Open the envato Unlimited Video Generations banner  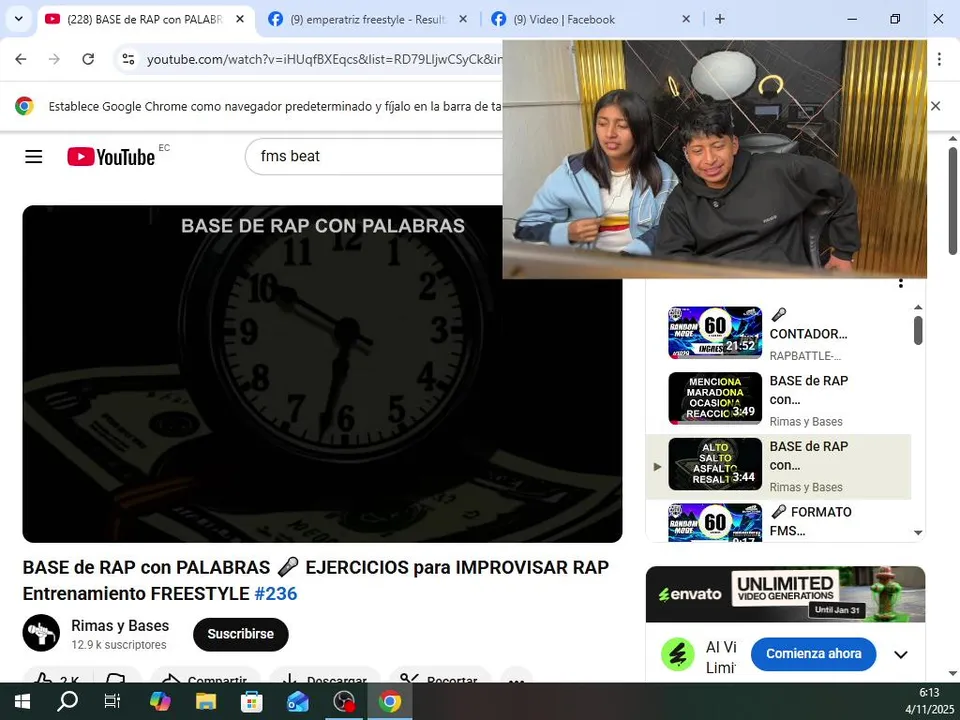click(x=786, y=594)
